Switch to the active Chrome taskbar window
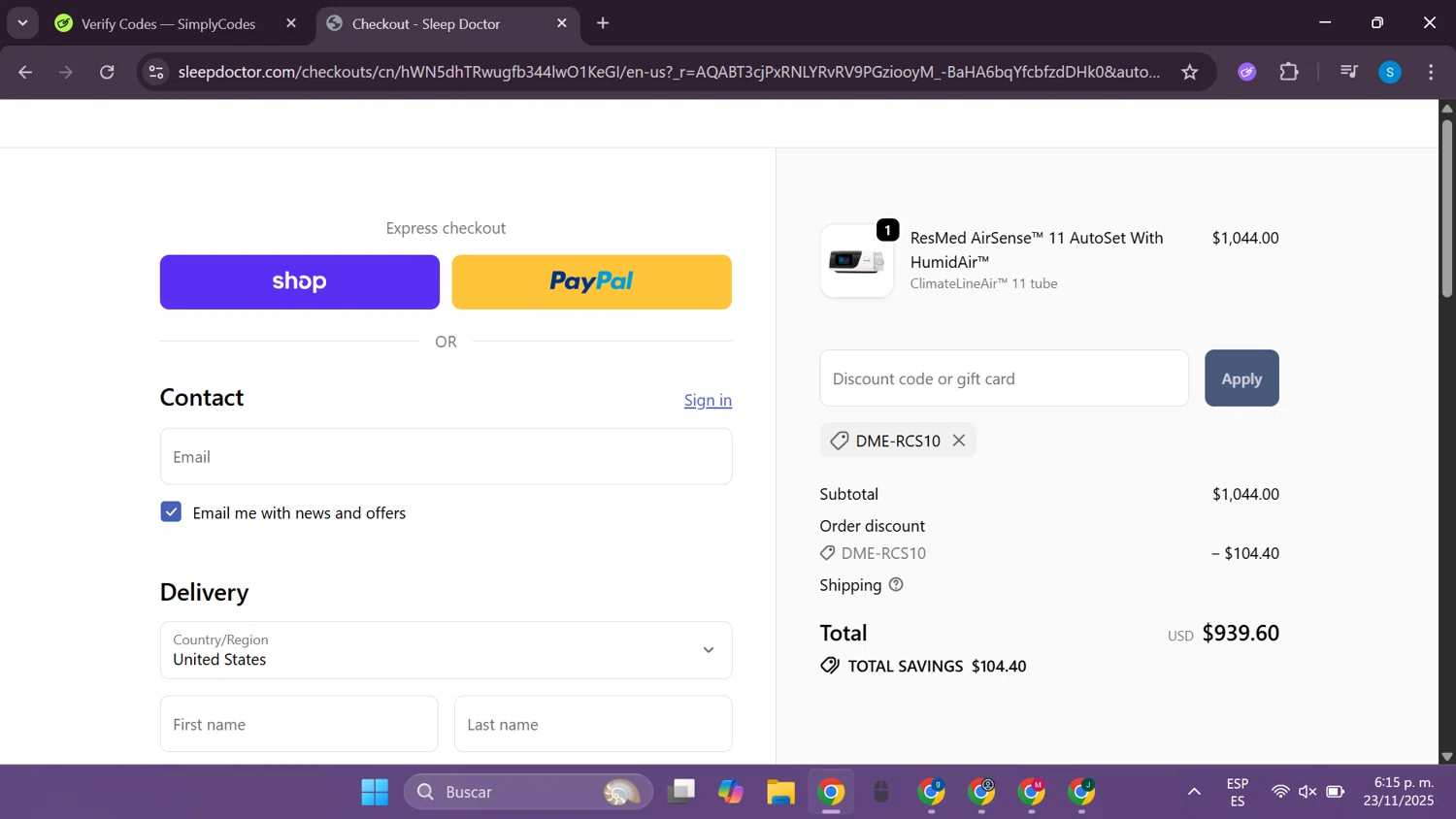 click(x=831, y=792)
